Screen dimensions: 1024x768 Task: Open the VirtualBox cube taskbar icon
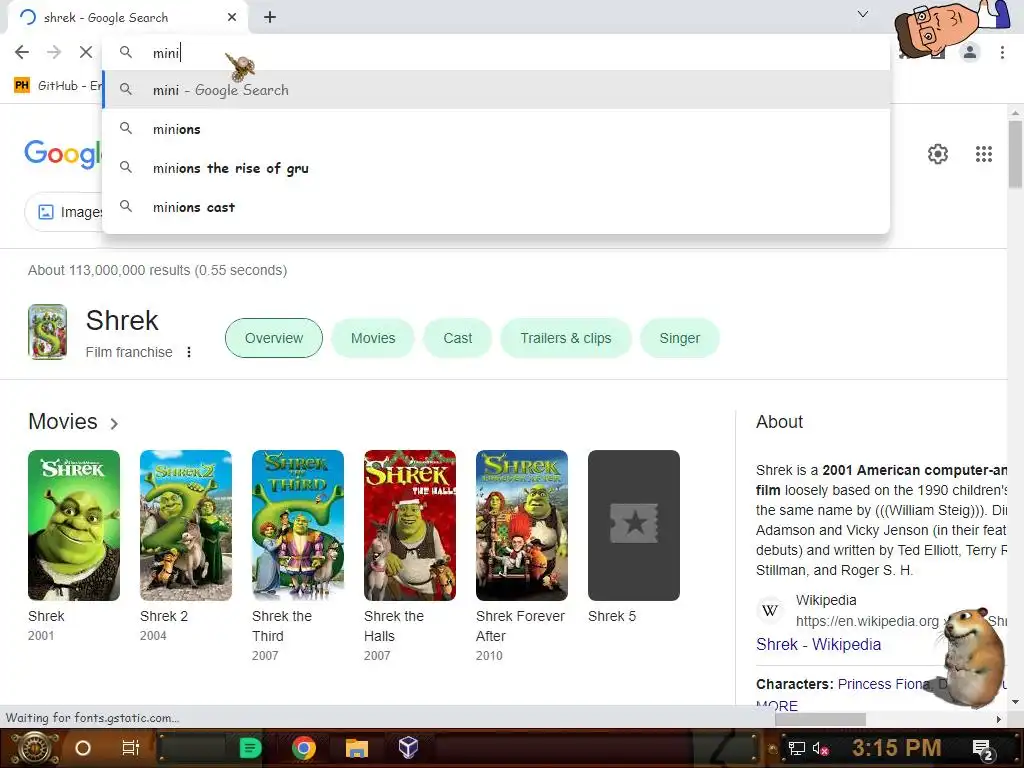408,748
